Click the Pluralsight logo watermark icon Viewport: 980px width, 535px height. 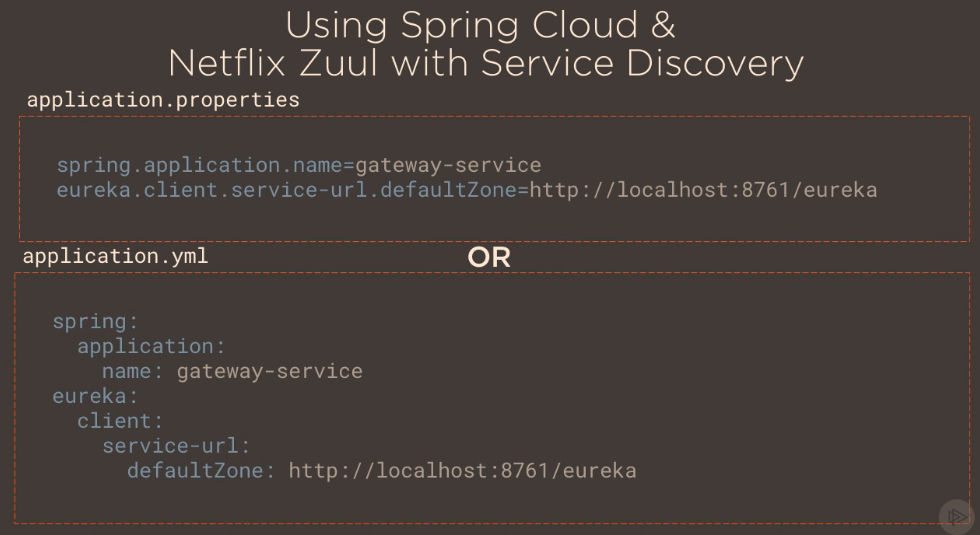coord(957,516)
